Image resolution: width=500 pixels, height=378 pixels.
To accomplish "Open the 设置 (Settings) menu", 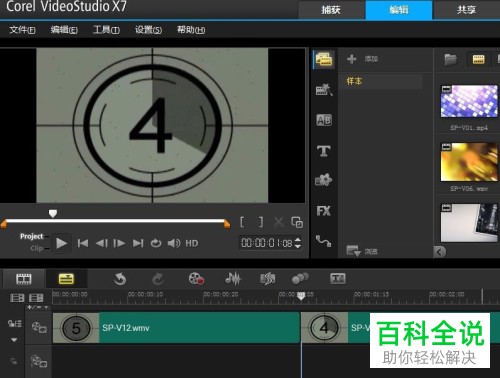I will [148, 30].
